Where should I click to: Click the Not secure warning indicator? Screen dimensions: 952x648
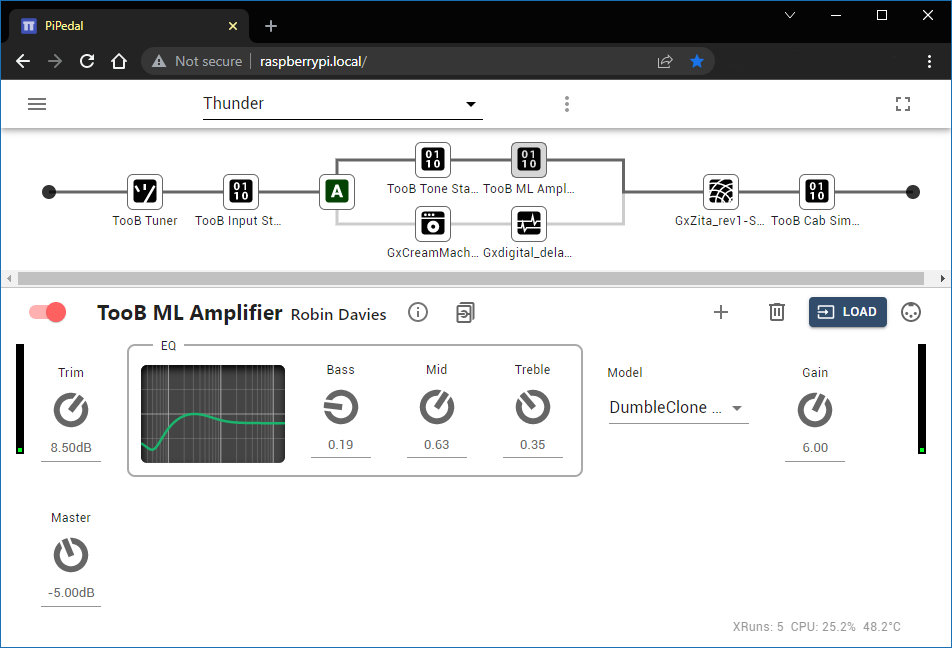coord(197,61)
